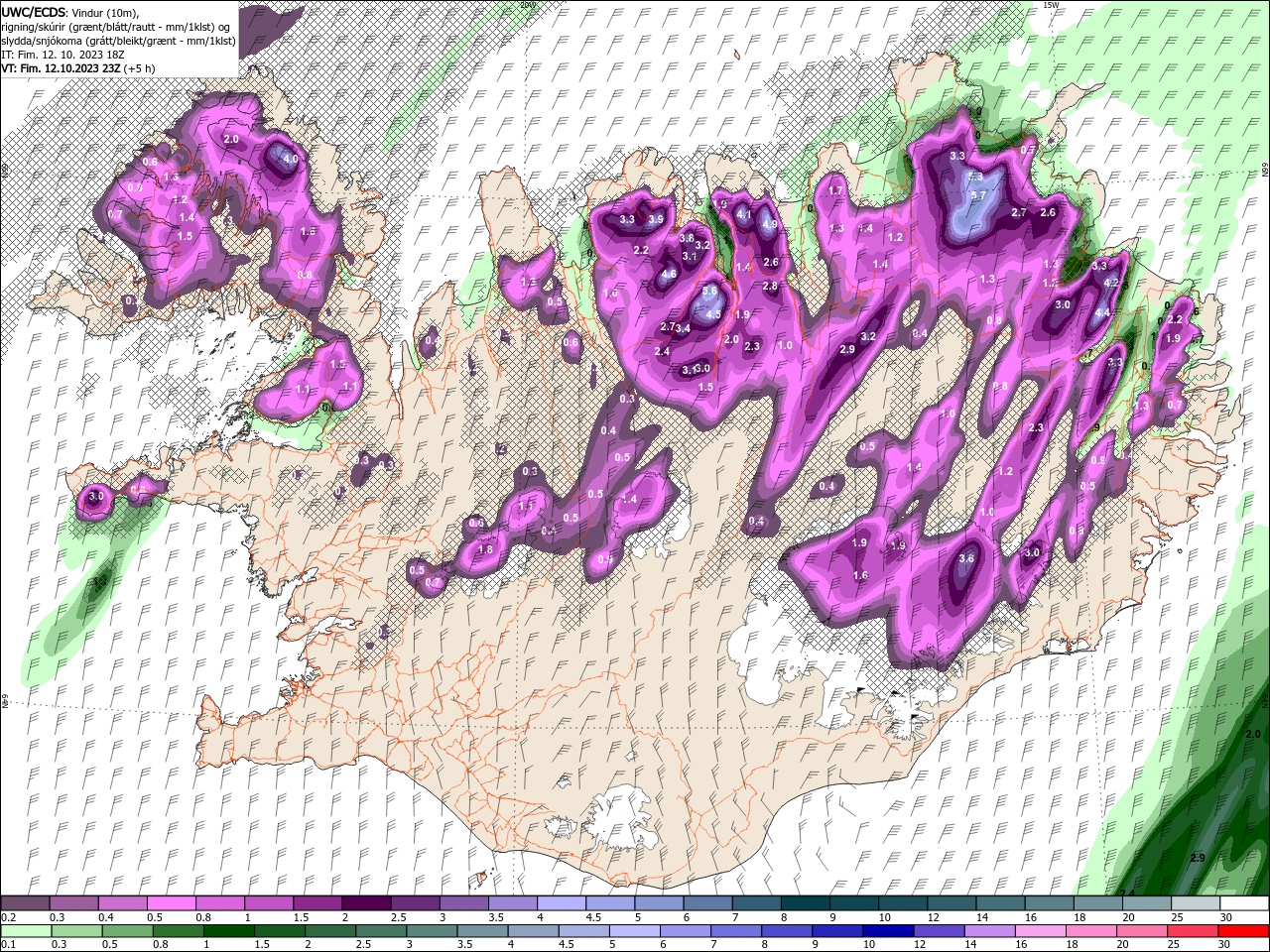Select the deep blue rain swatch labeled 10

click(x=888, y=931)
